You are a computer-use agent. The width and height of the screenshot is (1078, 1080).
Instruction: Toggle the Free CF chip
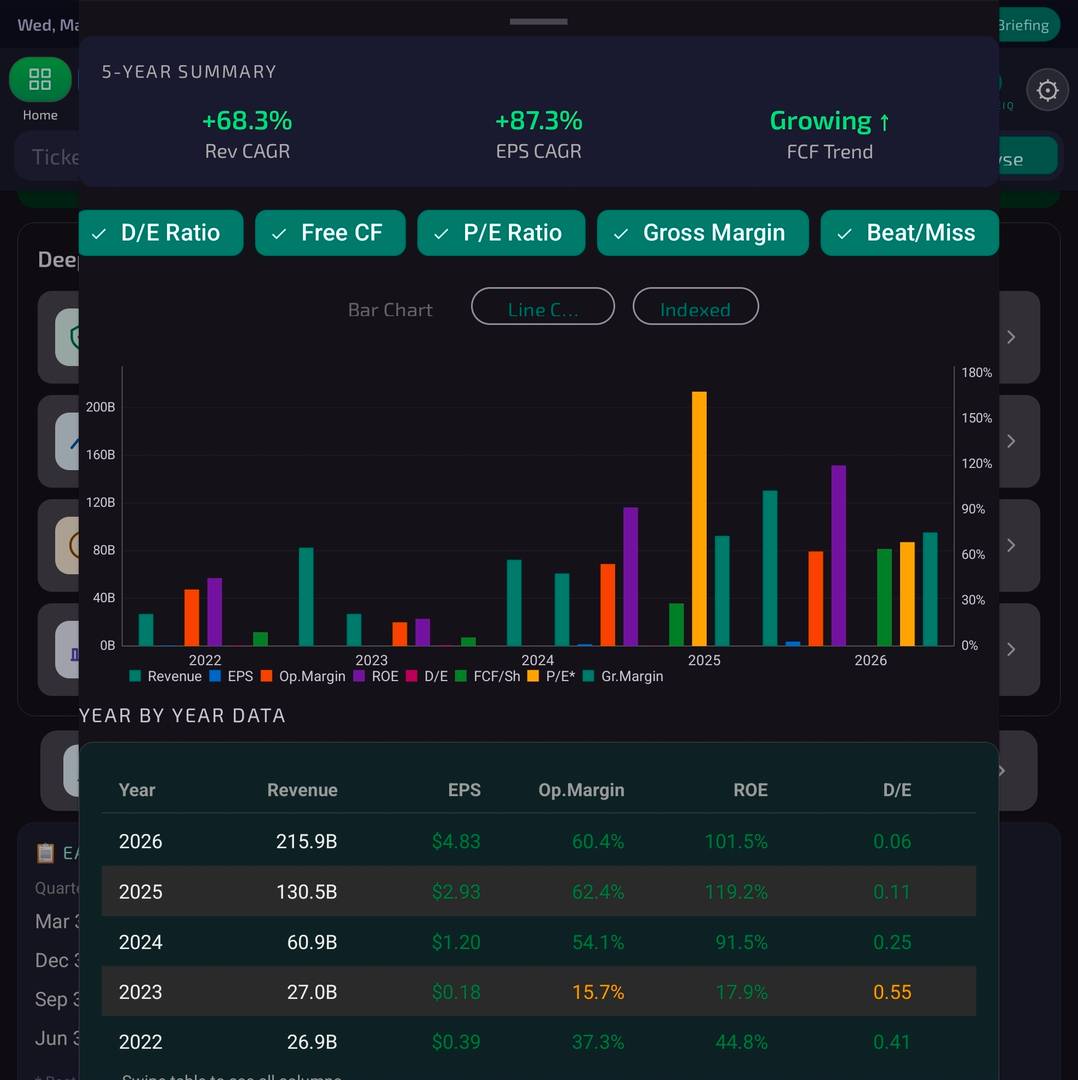(x=331, y=233)
